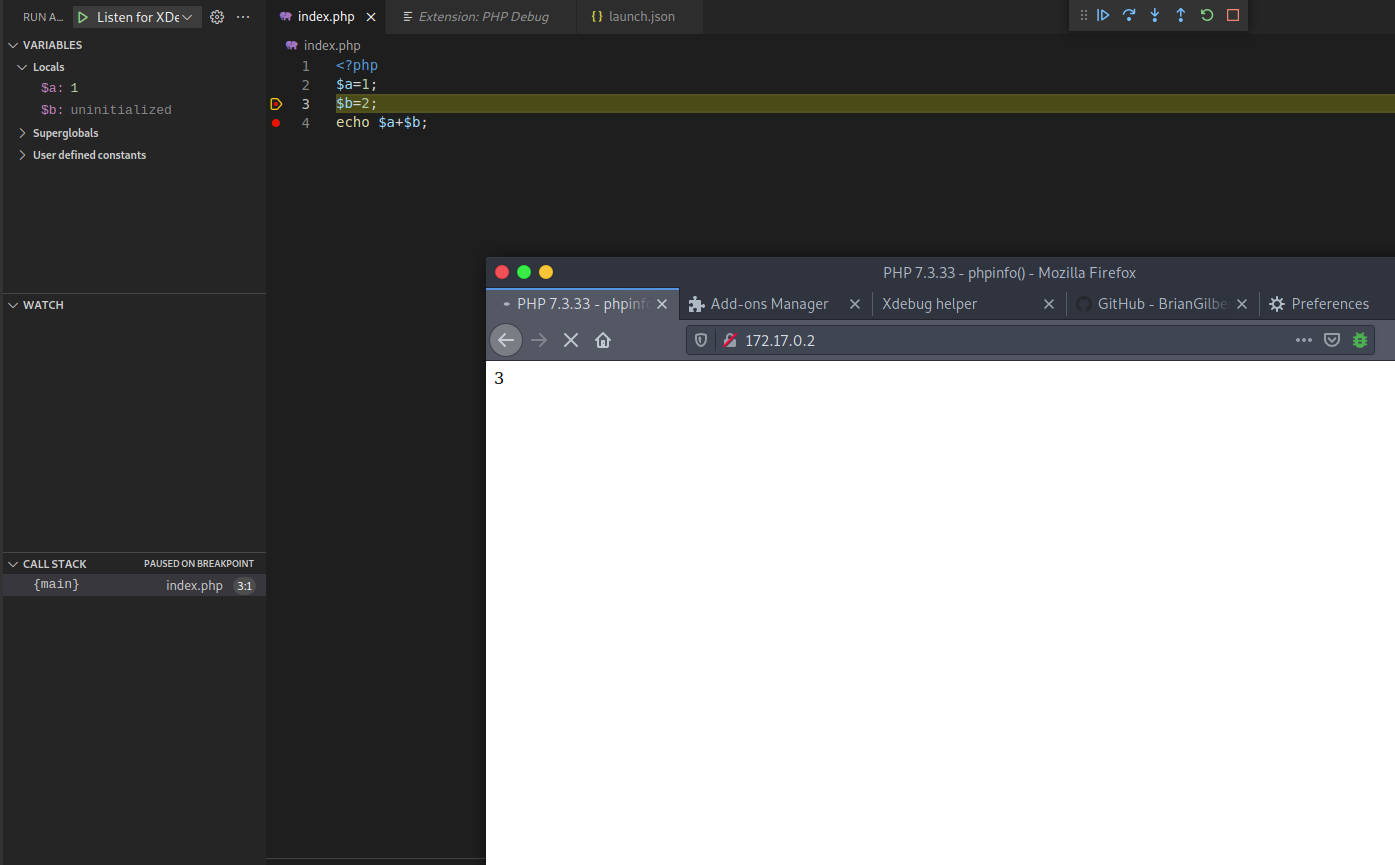The image size is (1395, 865).
Task: Click PAUSED ON BREAKPOINT status label
Action: [199, 564]
